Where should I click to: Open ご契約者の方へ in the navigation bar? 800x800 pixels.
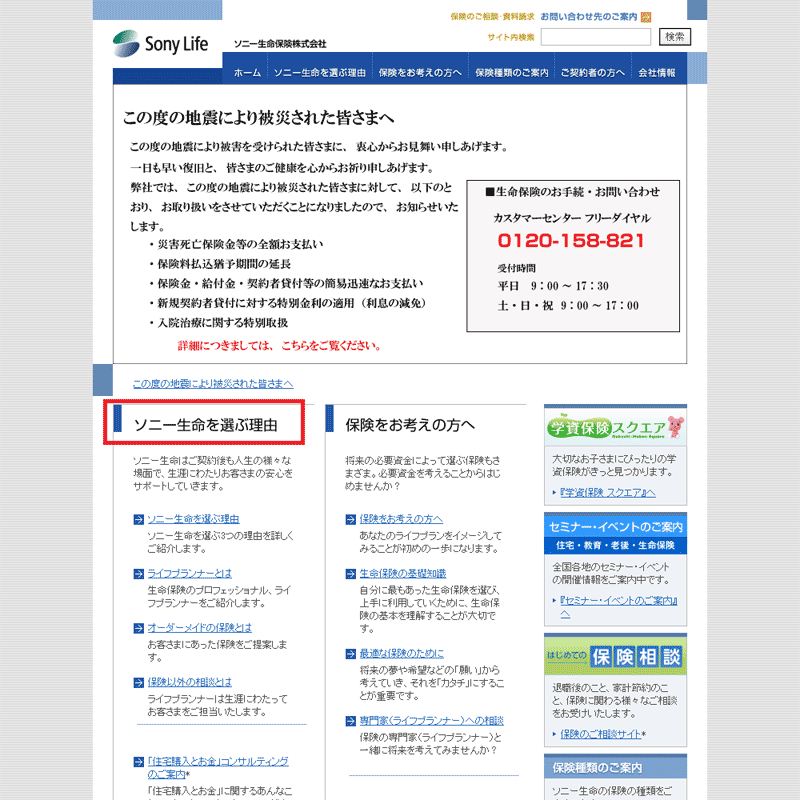point(592,73)
